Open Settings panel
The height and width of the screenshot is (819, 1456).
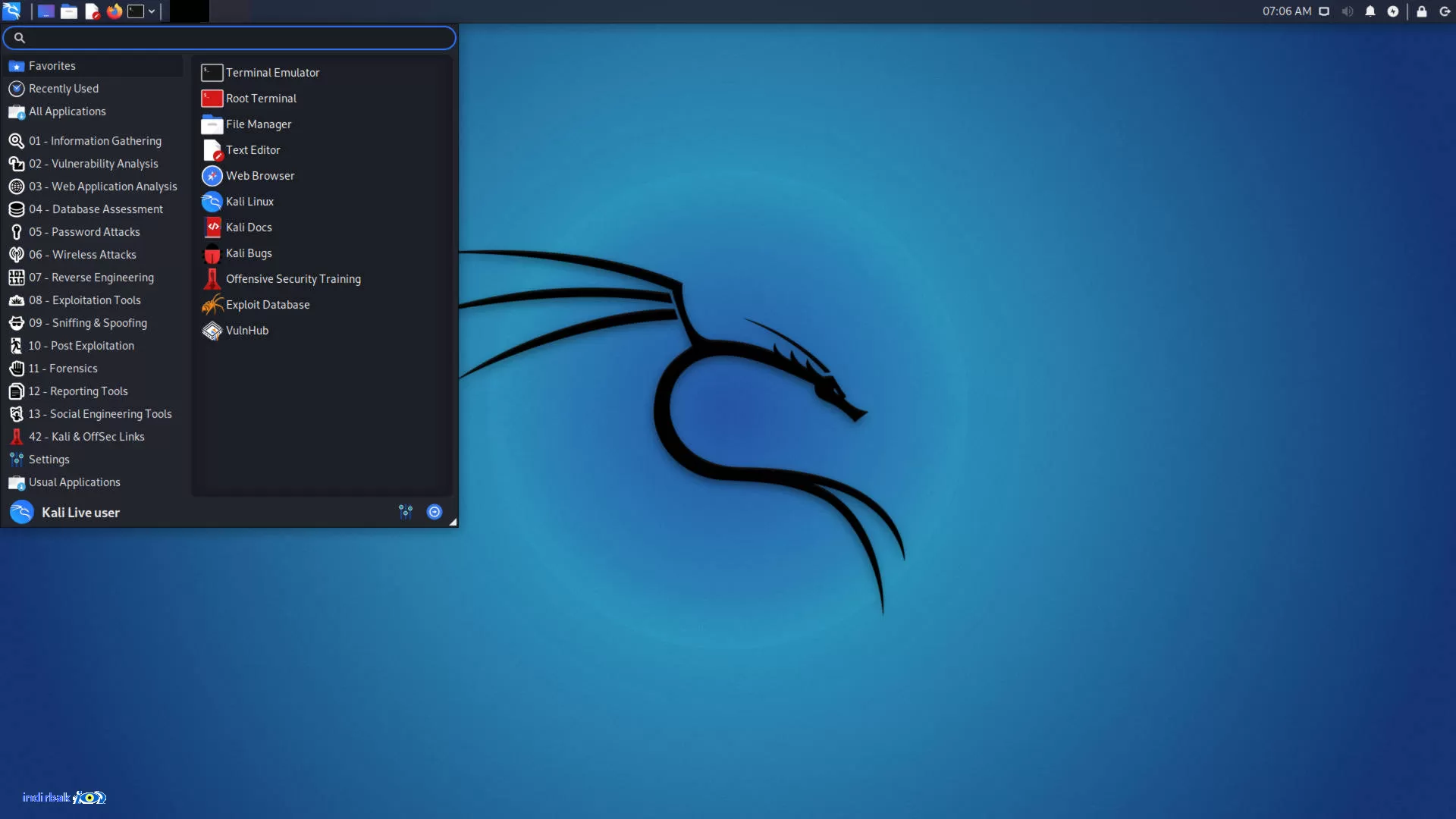click(49, 459)
